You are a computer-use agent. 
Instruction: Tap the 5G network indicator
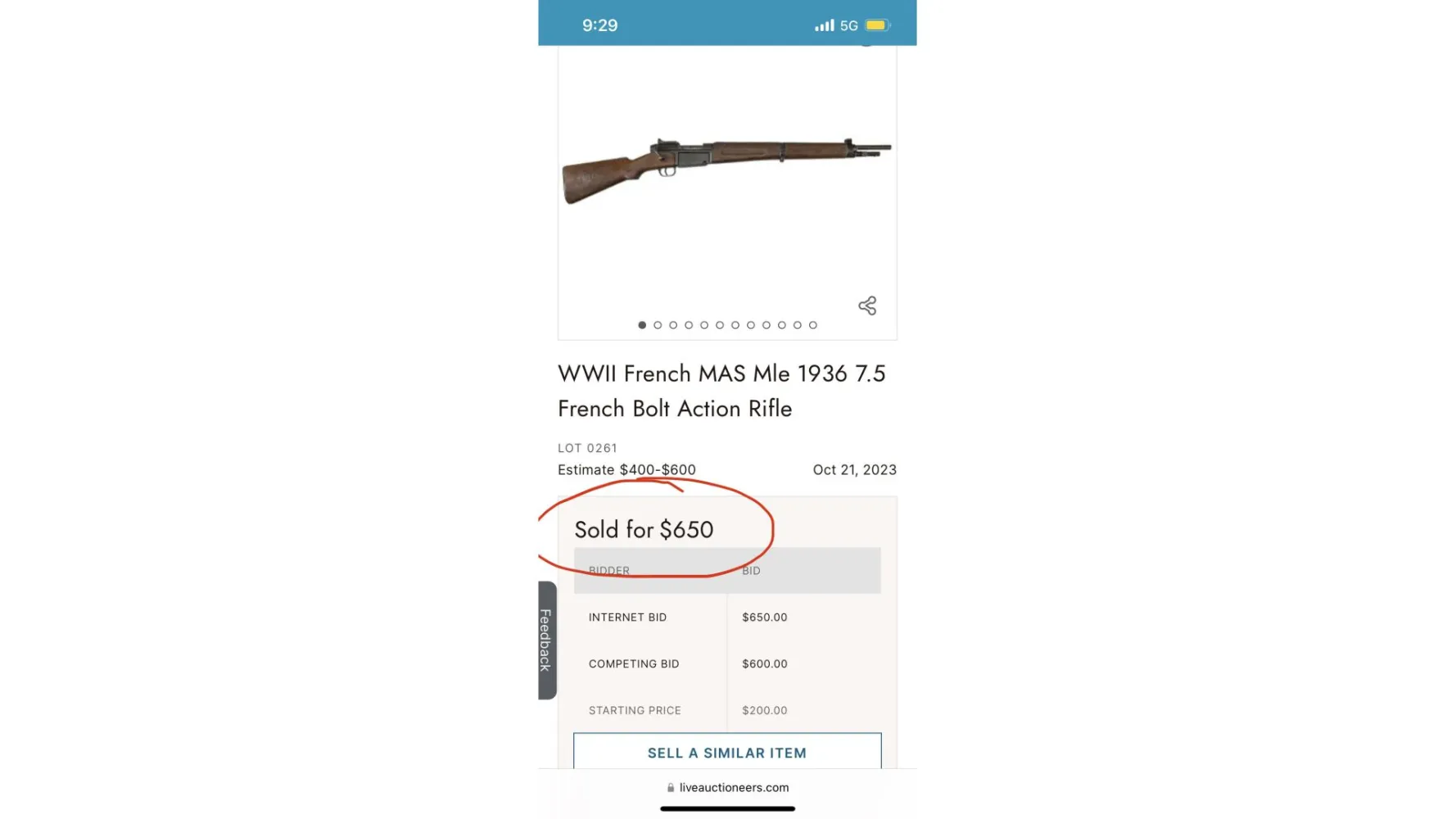point(849,25)
